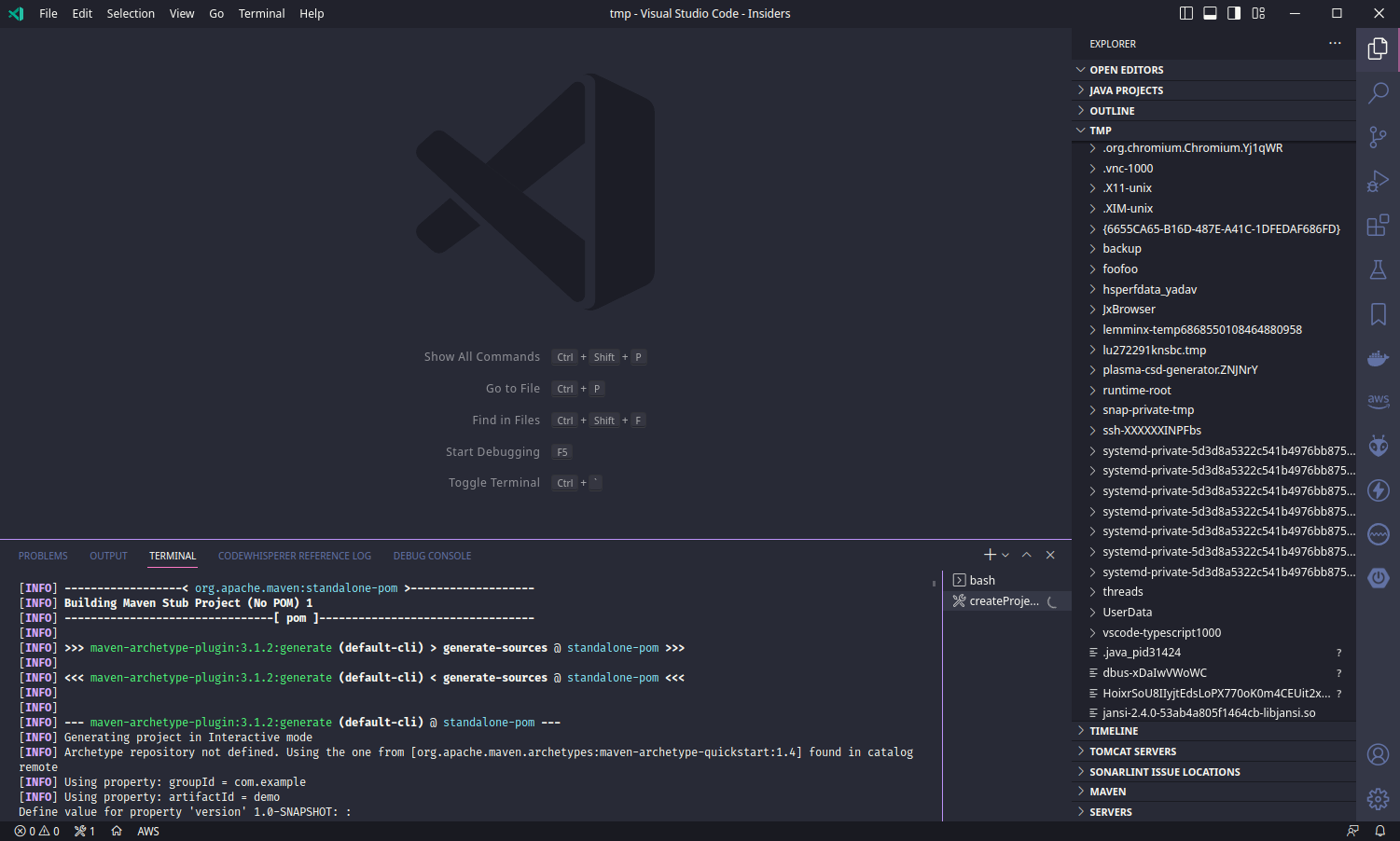The width and height of the screenshot is (1400, 841).
Task: Expand the foofoo folder
Action: pyautogui.click(x=1214, y=269)
